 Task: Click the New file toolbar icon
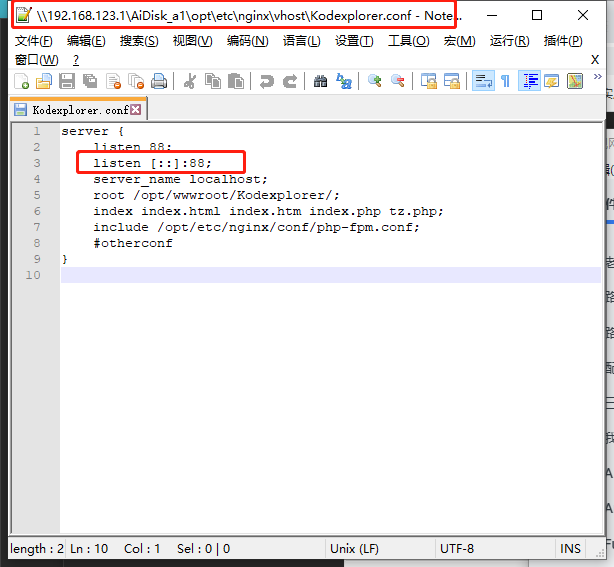(x=21, y=82)
